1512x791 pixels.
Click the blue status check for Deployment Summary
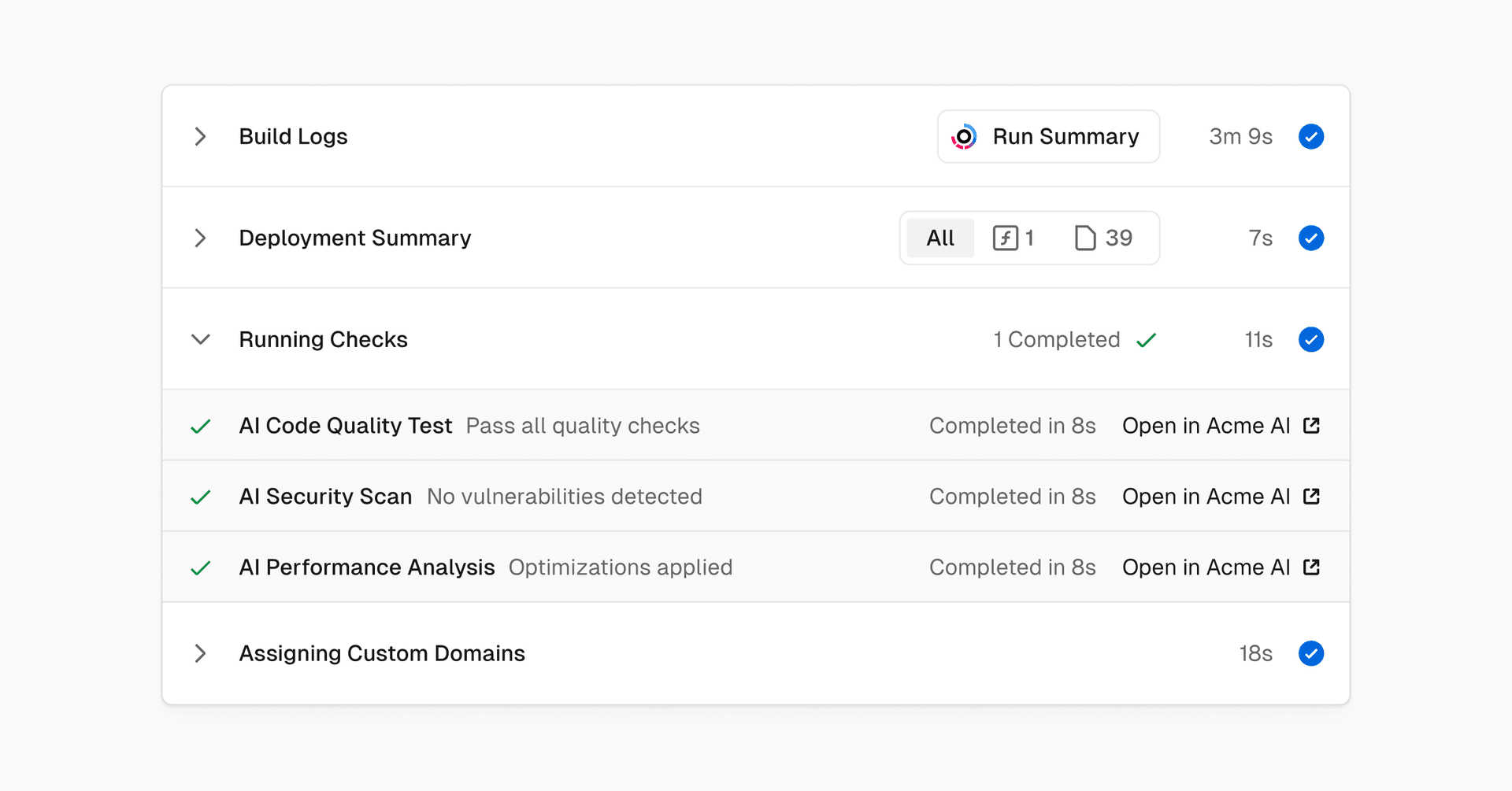1310,238
